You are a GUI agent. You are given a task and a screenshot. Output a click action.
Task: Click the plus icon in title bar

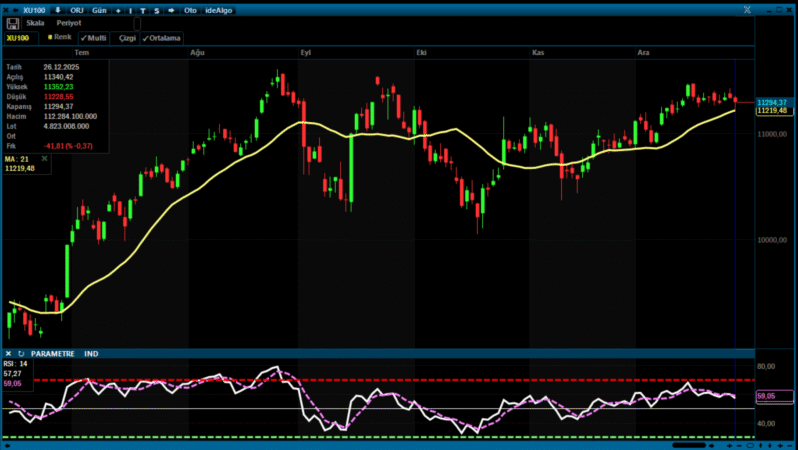tap(119, 9)
